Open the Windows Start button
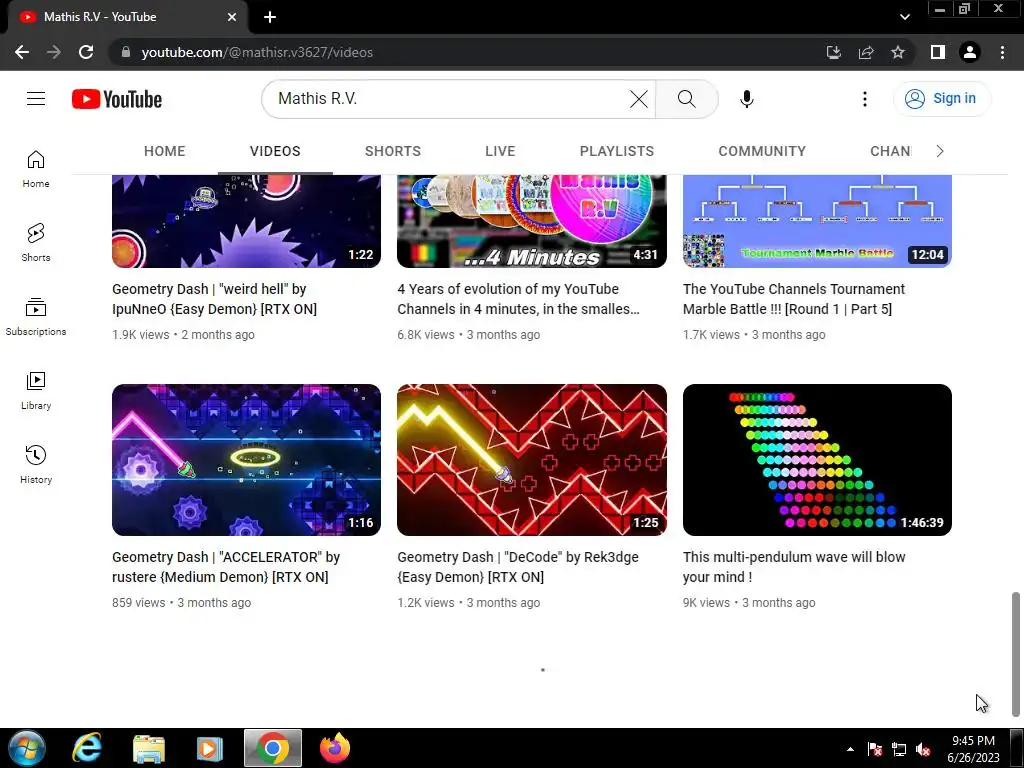 [26, 748]
